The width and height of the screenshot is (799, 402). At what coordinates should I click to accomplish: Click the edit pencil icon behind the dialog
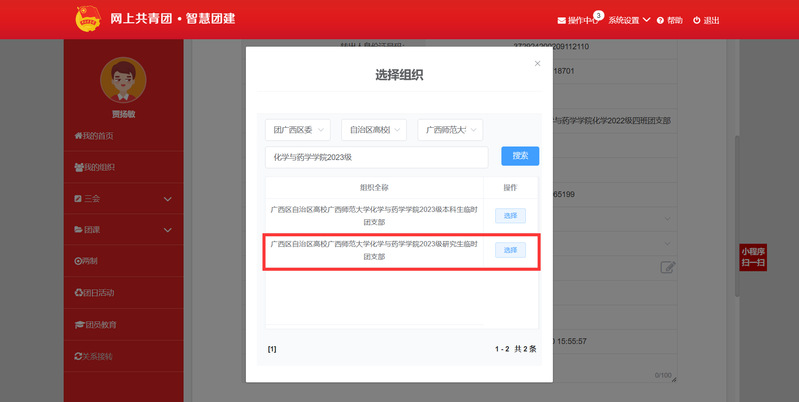point(668,267)
